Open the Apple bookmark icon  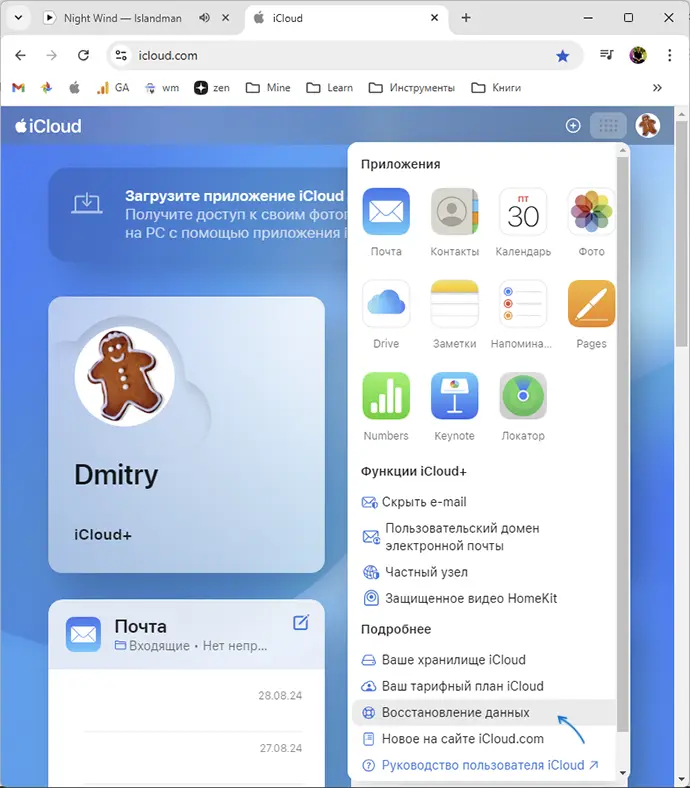[x=74, y=88]
